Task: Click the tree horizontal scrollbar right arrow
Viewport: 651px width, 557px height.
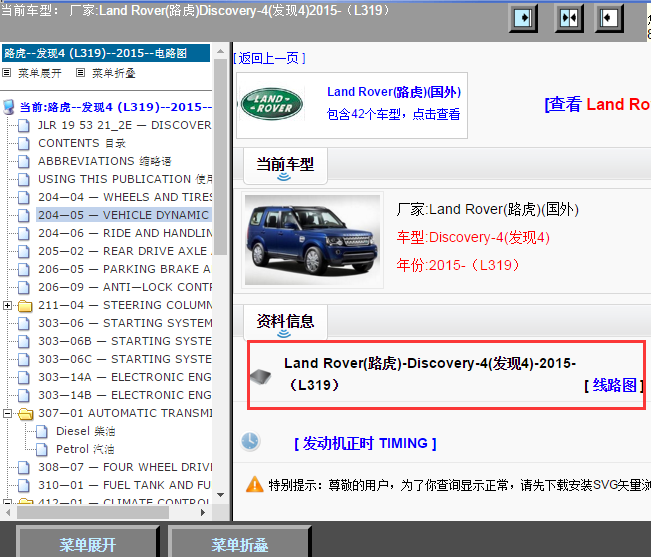Action: pyautogui.click(x=203, y=513)
